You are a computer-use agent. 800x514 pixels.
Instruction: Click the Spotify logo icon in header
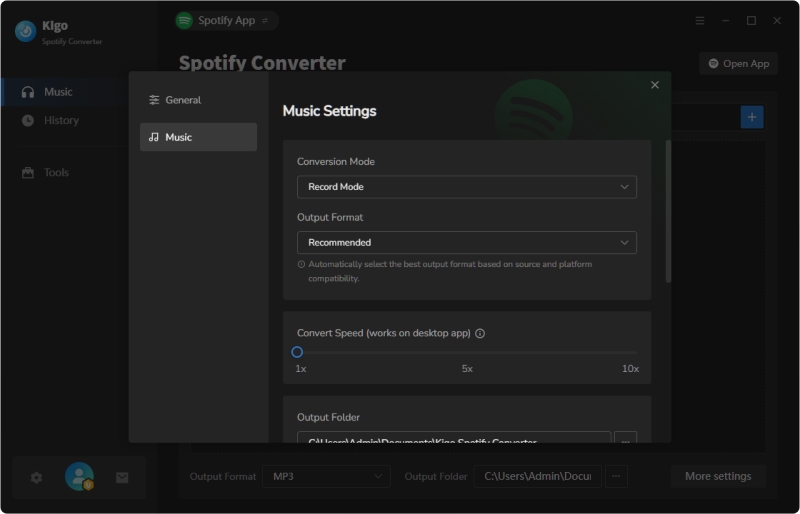click(184, 20)
